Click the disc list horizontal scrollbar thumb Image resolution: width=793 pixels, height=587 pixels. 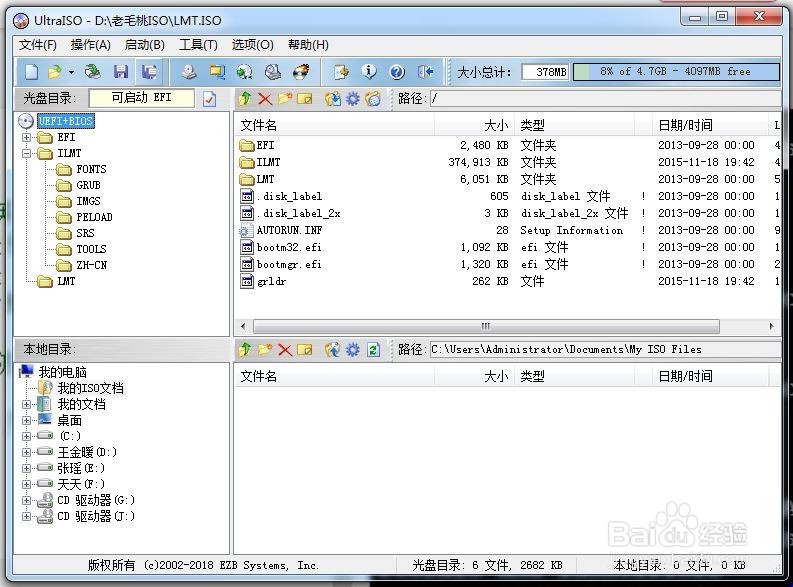click(486, 326)
